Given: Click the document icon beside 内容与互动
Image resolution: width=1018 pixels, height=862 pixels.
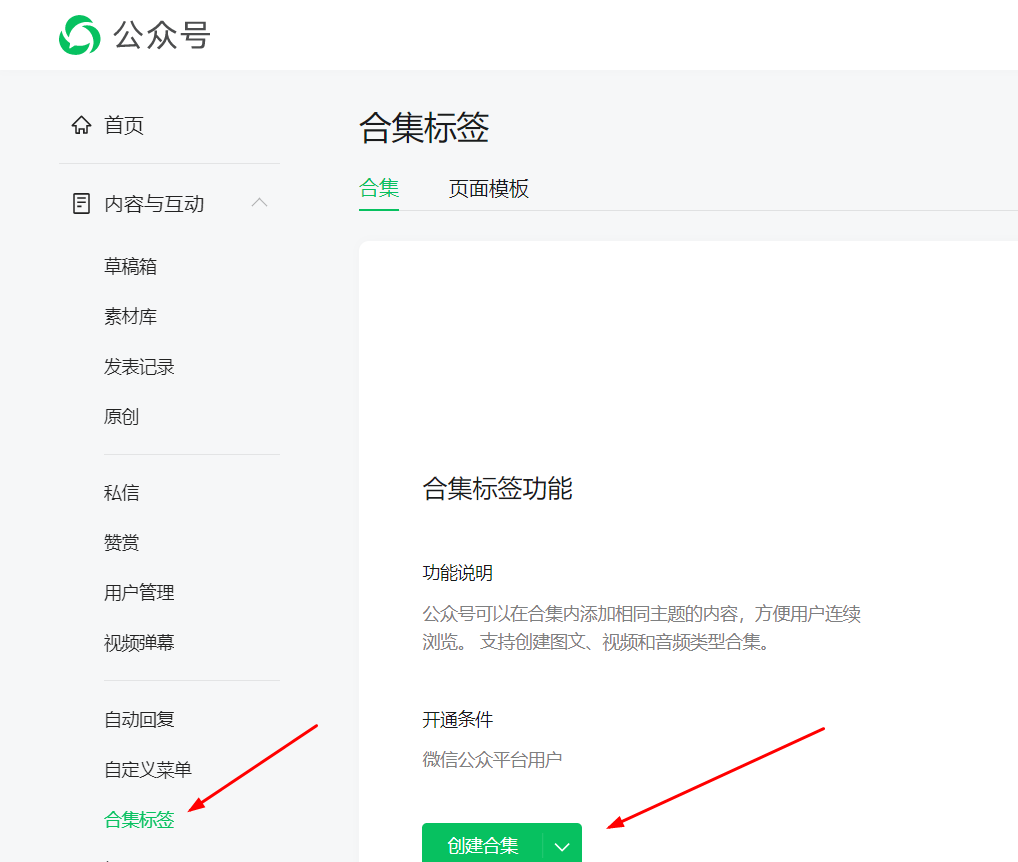Looking at the screenshot, I should pos(81,203).
